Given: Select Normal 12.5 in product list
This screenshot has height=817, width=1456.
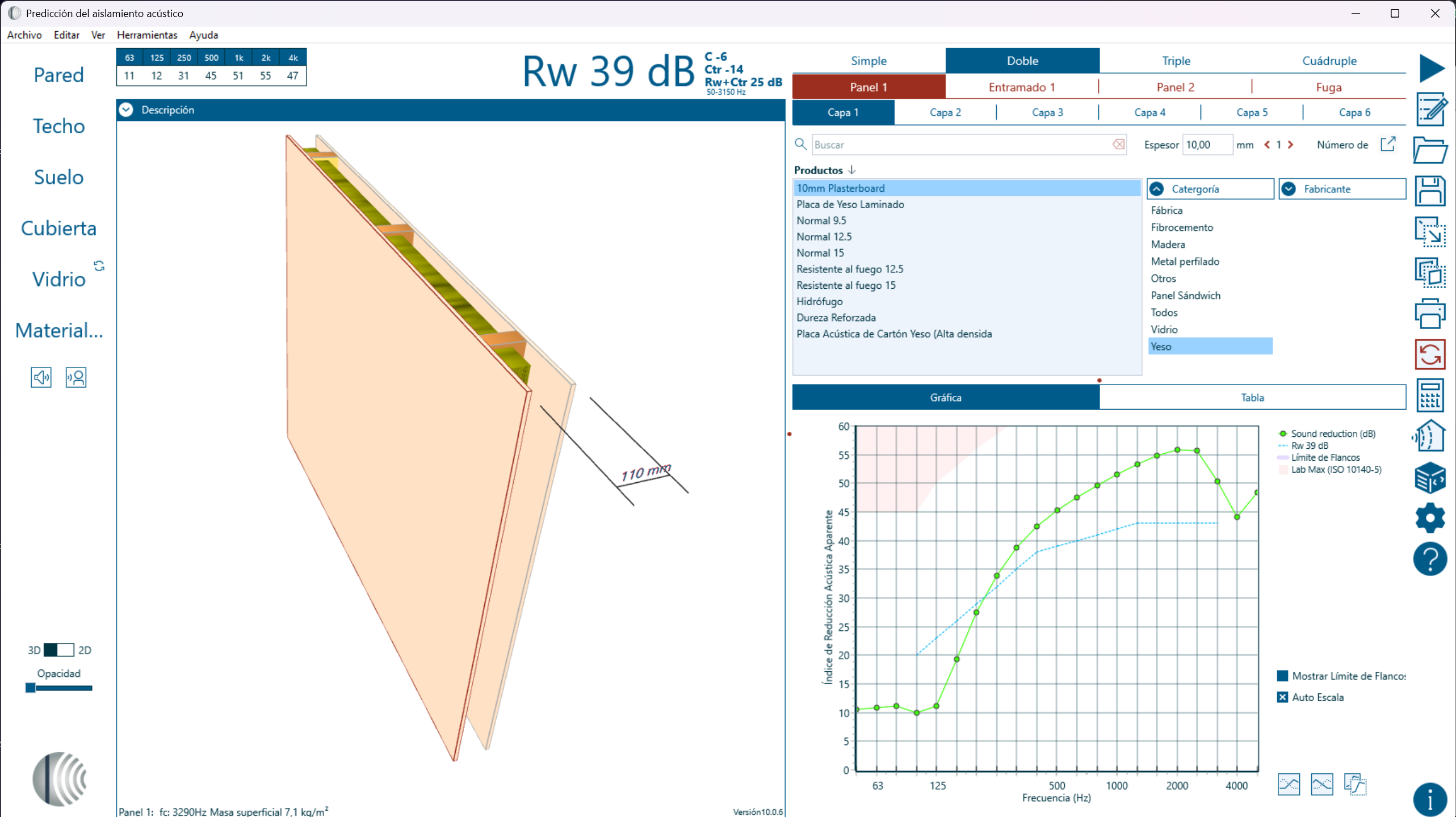Looking at the screenshot, I should click(x=824, y=237).
